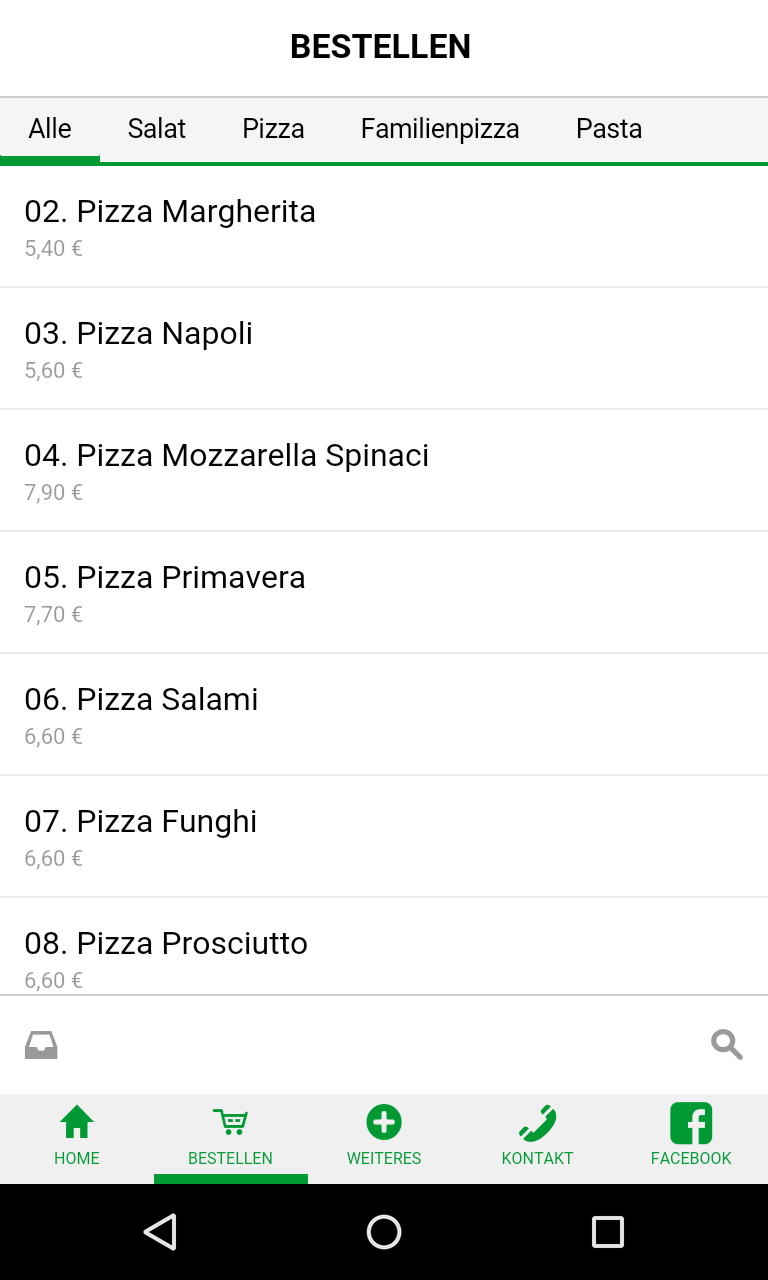This screenshot has width=768, height=1280.
Task: Switch to the Pizza tab
Action: pyautogui.click(x=273, y=129)
